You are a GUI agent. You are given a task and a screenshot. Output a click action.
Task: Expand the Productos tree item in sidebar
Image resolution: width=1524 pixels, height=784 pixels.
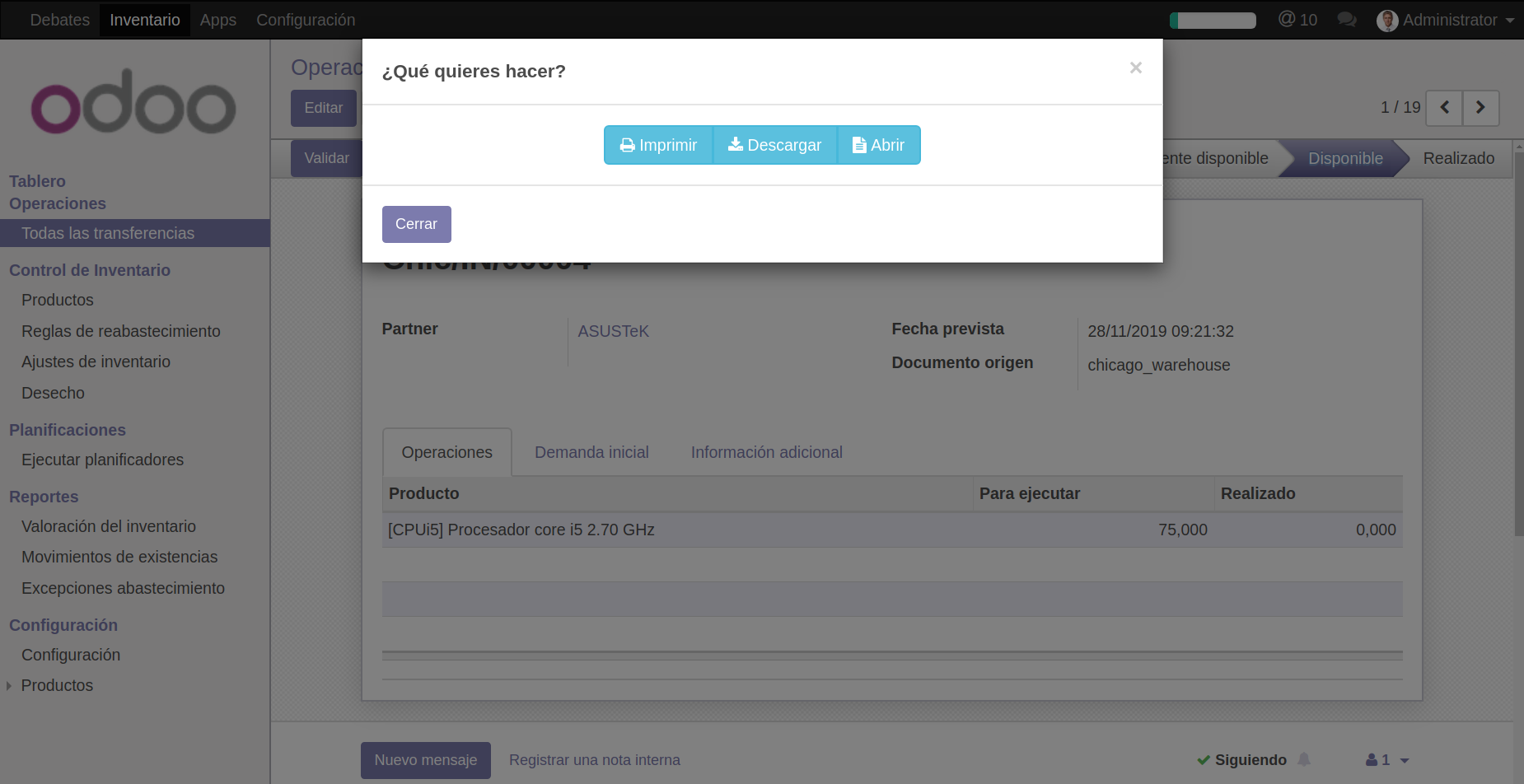click(x=9, y=685)
